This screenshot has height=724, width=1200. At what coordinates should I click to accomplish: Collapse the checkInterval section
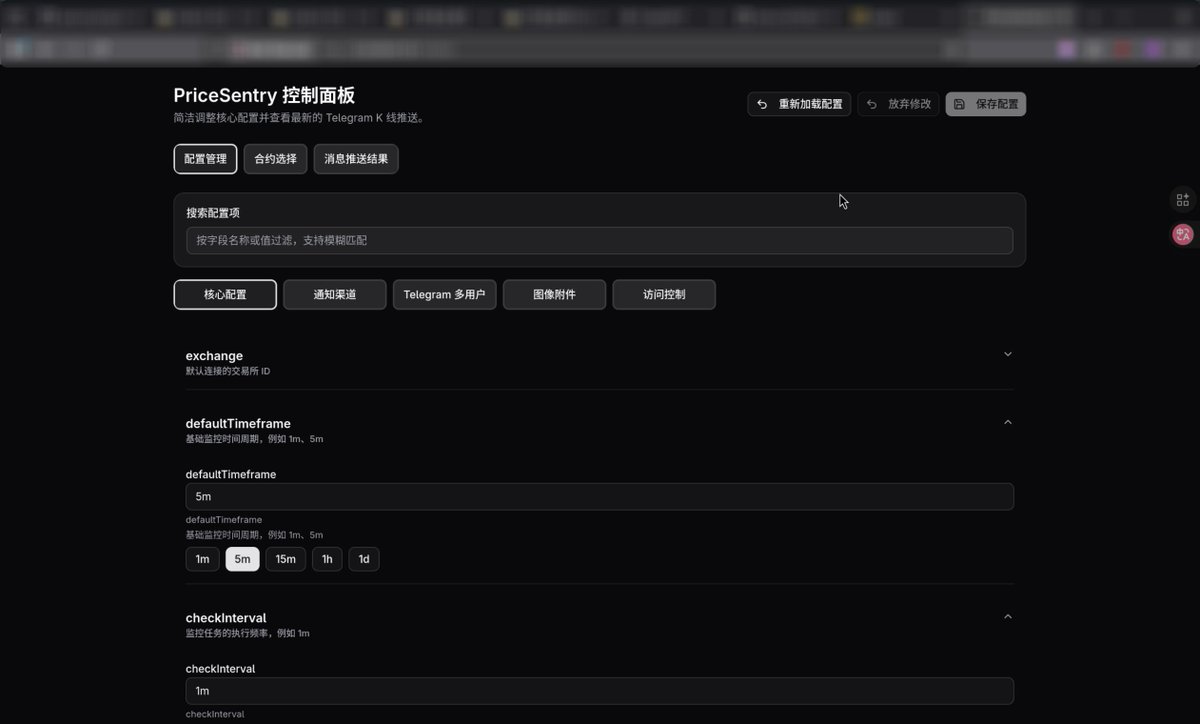pyautogui.click(x=1008, y=616)
